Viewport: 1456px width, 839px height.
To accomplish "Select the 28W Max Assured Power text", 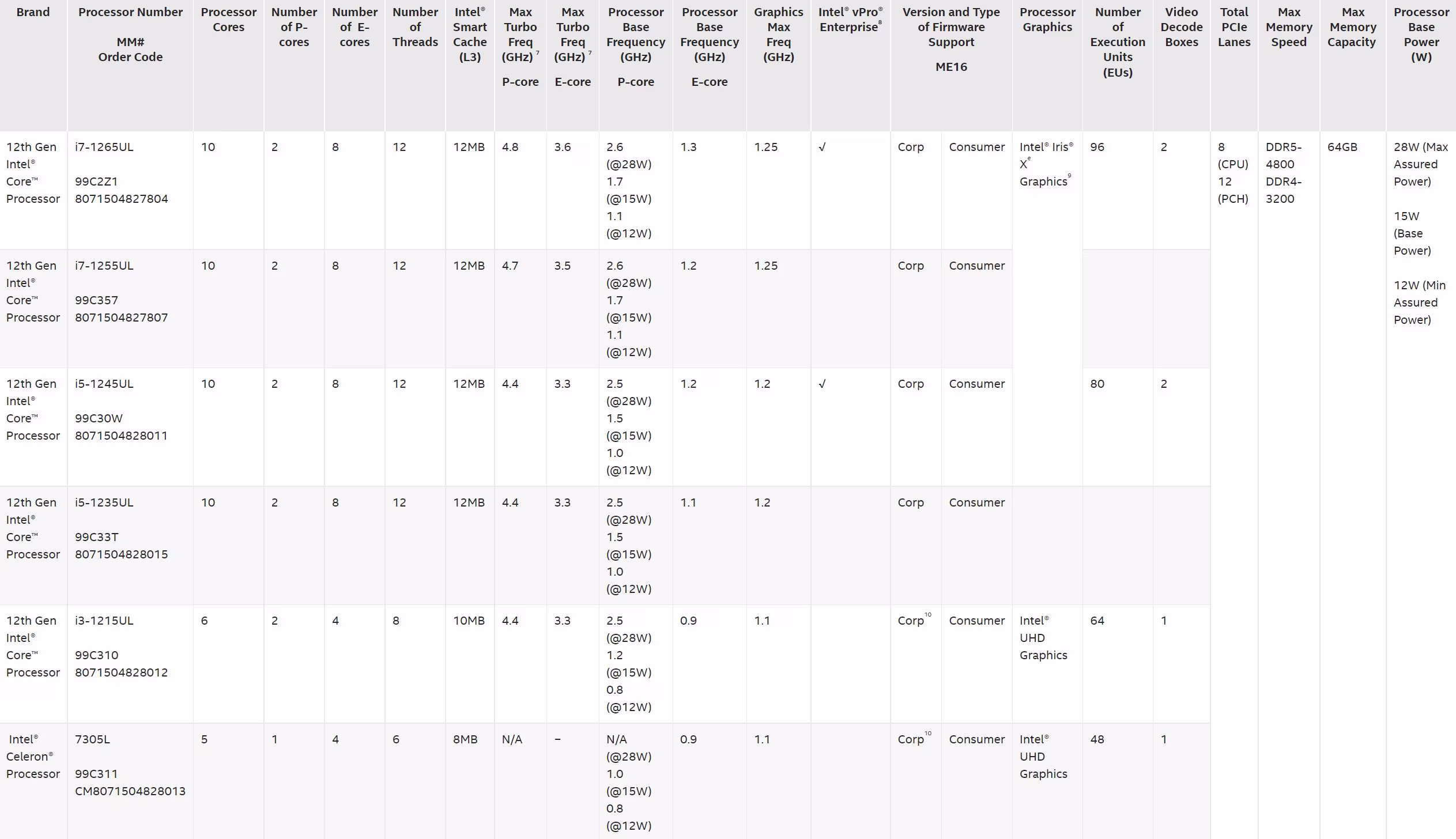I will click(x=1421, y=164).
